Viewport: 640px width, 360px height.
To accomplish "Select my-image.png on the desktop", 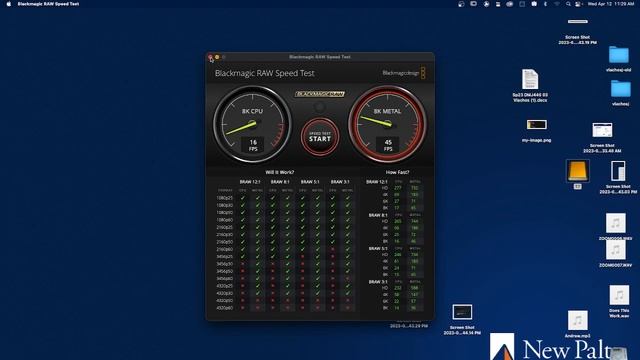I will pos(536,131).
